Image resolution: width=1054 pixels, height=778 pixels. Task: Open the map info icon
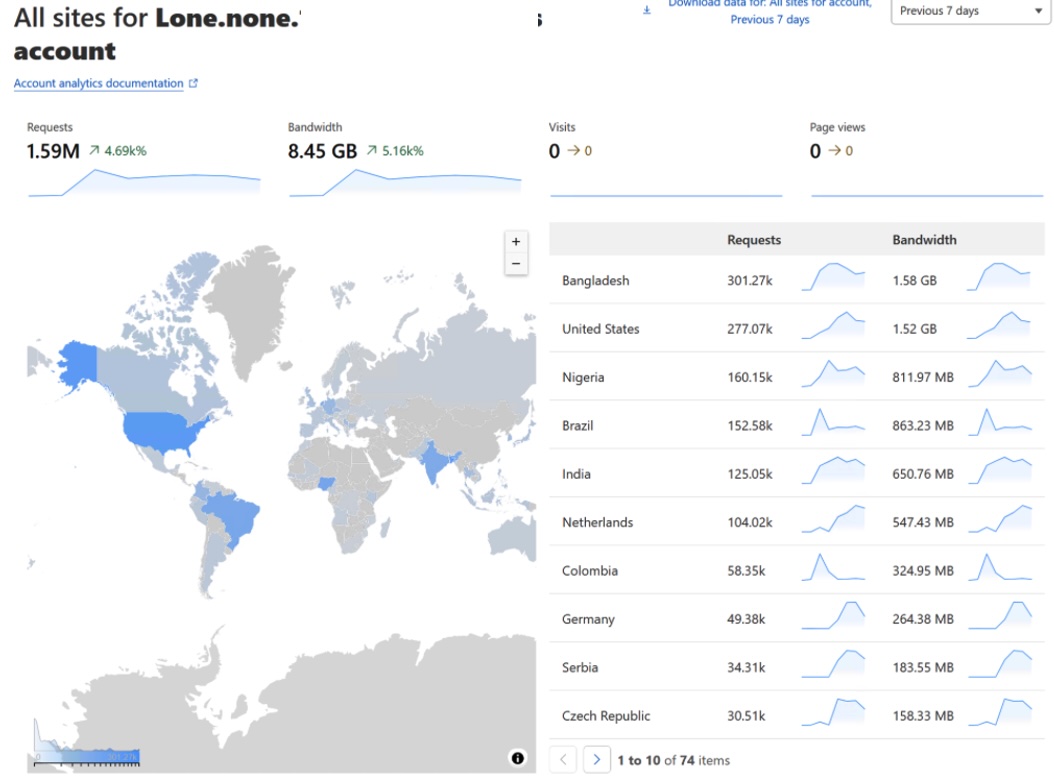(x=518, y=758)
